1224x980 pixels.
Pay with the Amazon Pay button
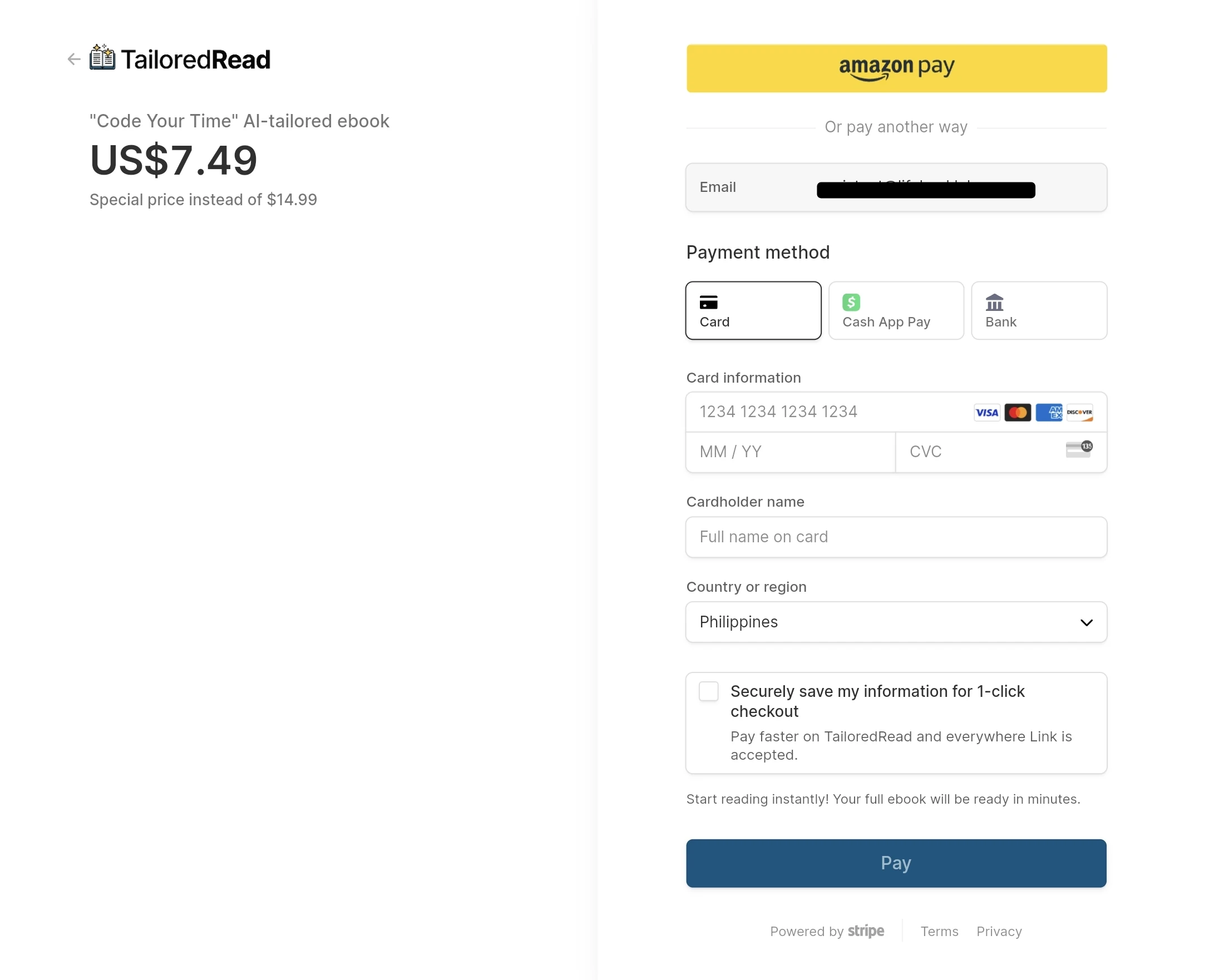coord(896,68)
